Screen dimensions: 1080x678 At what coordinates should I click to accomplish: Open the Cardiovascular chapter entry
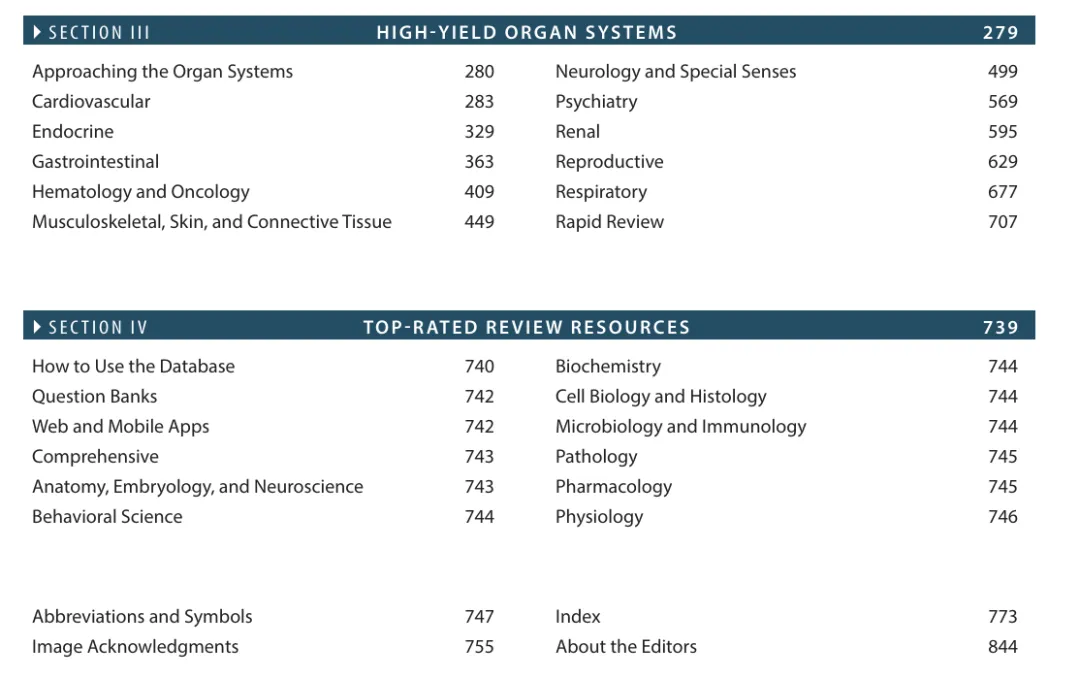tap(91, 101)
